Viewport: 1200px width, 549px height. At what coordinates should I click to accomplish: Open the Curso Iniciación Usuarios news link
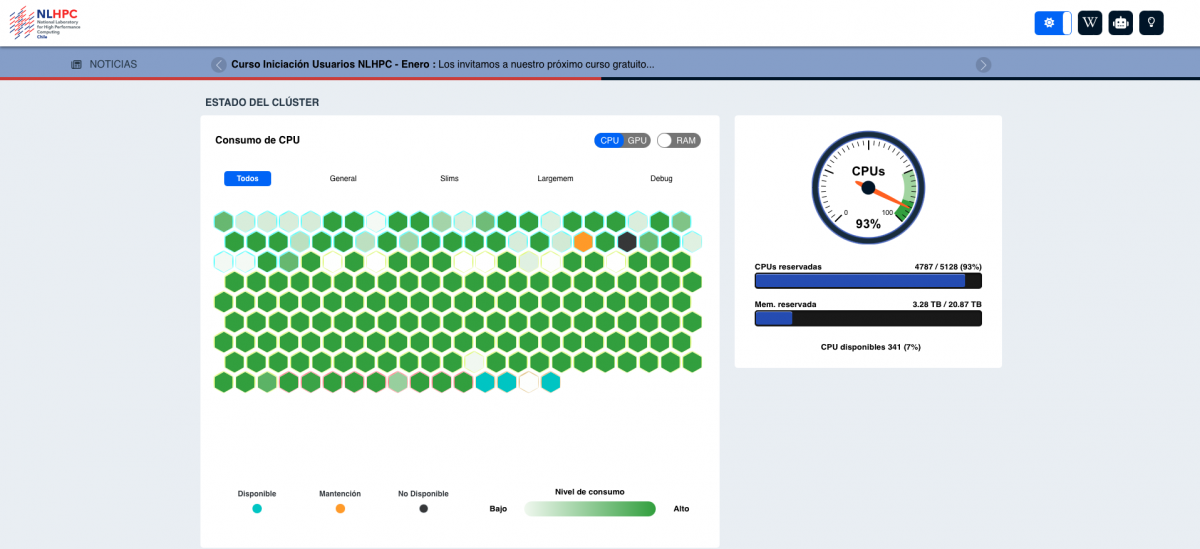coord(442,64)
